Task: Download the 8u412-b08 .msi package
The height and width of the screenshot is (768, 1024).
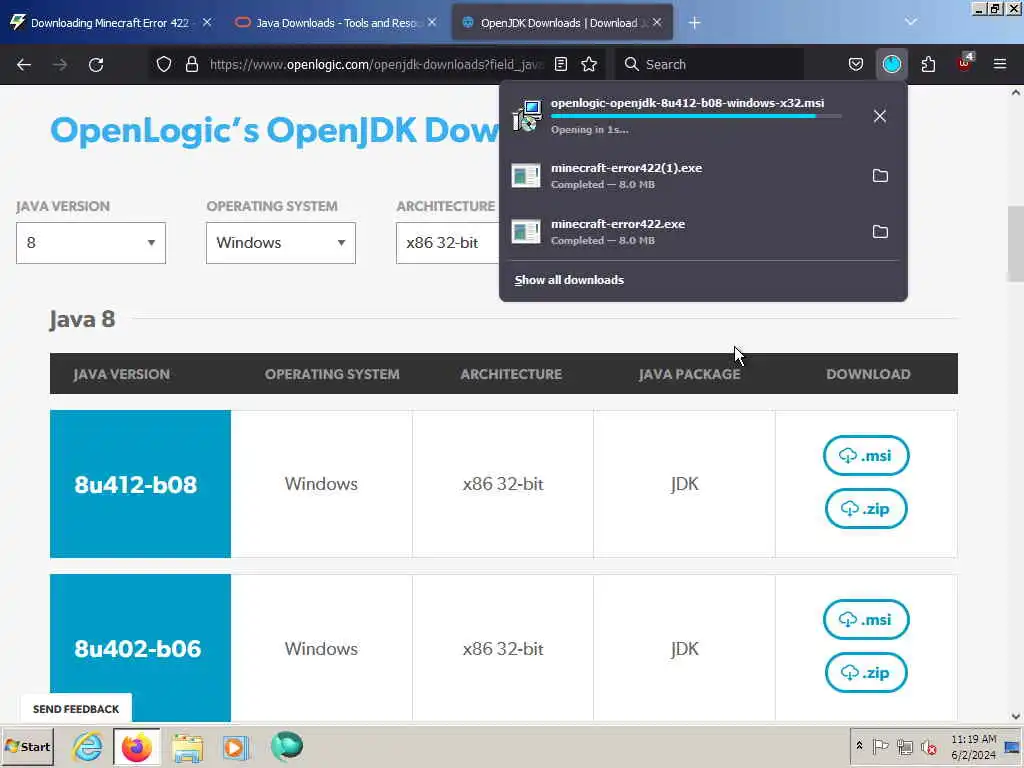Action: coord(866,455)
